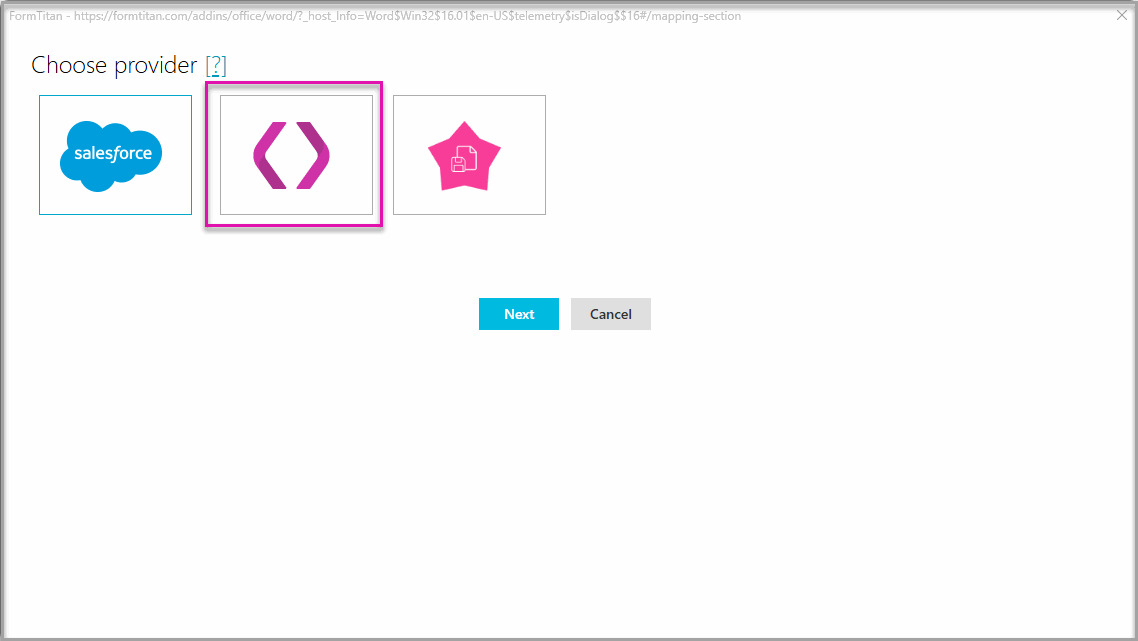Choose the angle-brackets code provider tile
The width and height of the screenshot is (1138, 641).
click(296, 155)
